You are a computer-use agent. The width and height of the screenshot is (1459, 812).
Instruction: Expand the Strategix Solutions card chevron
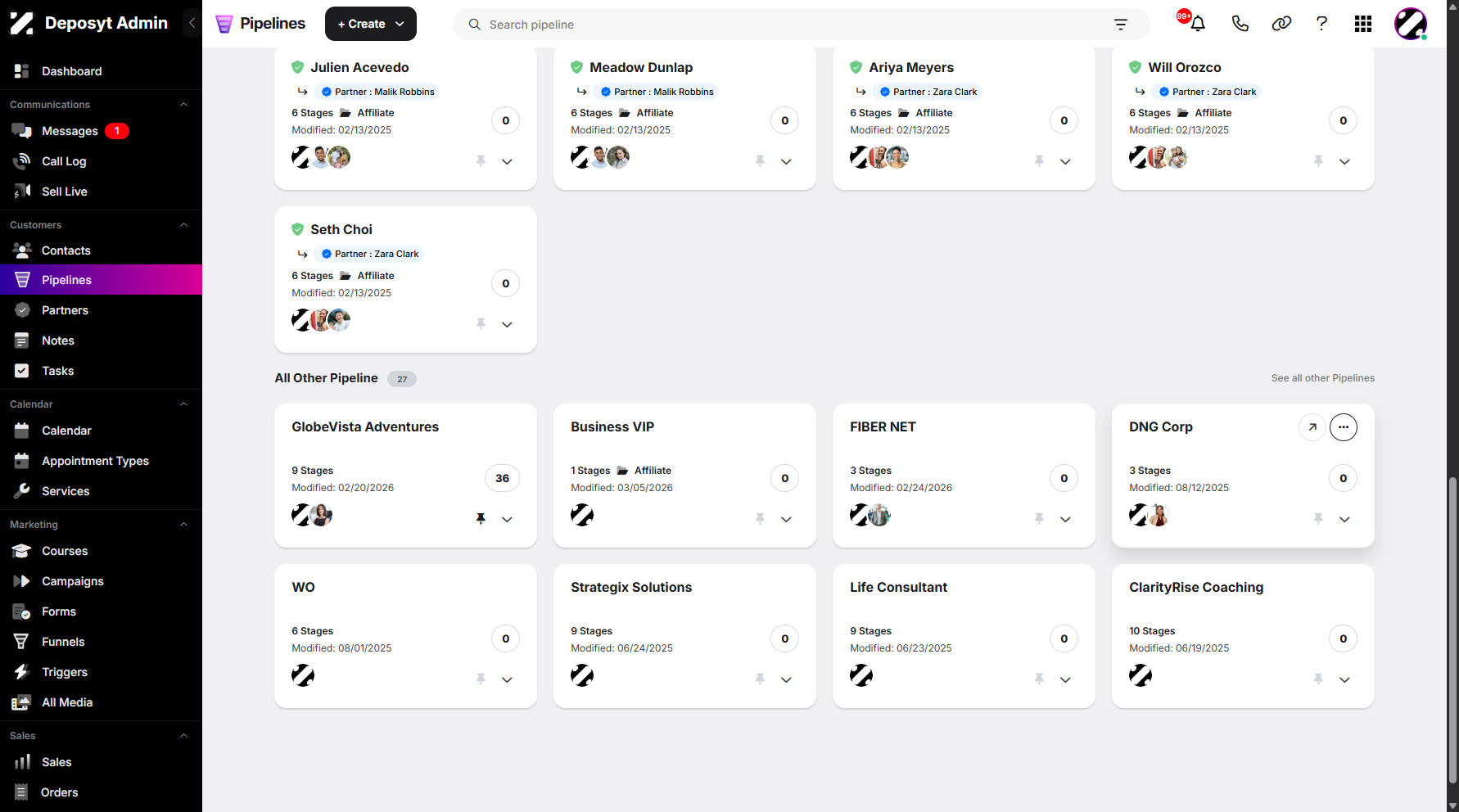786,679
